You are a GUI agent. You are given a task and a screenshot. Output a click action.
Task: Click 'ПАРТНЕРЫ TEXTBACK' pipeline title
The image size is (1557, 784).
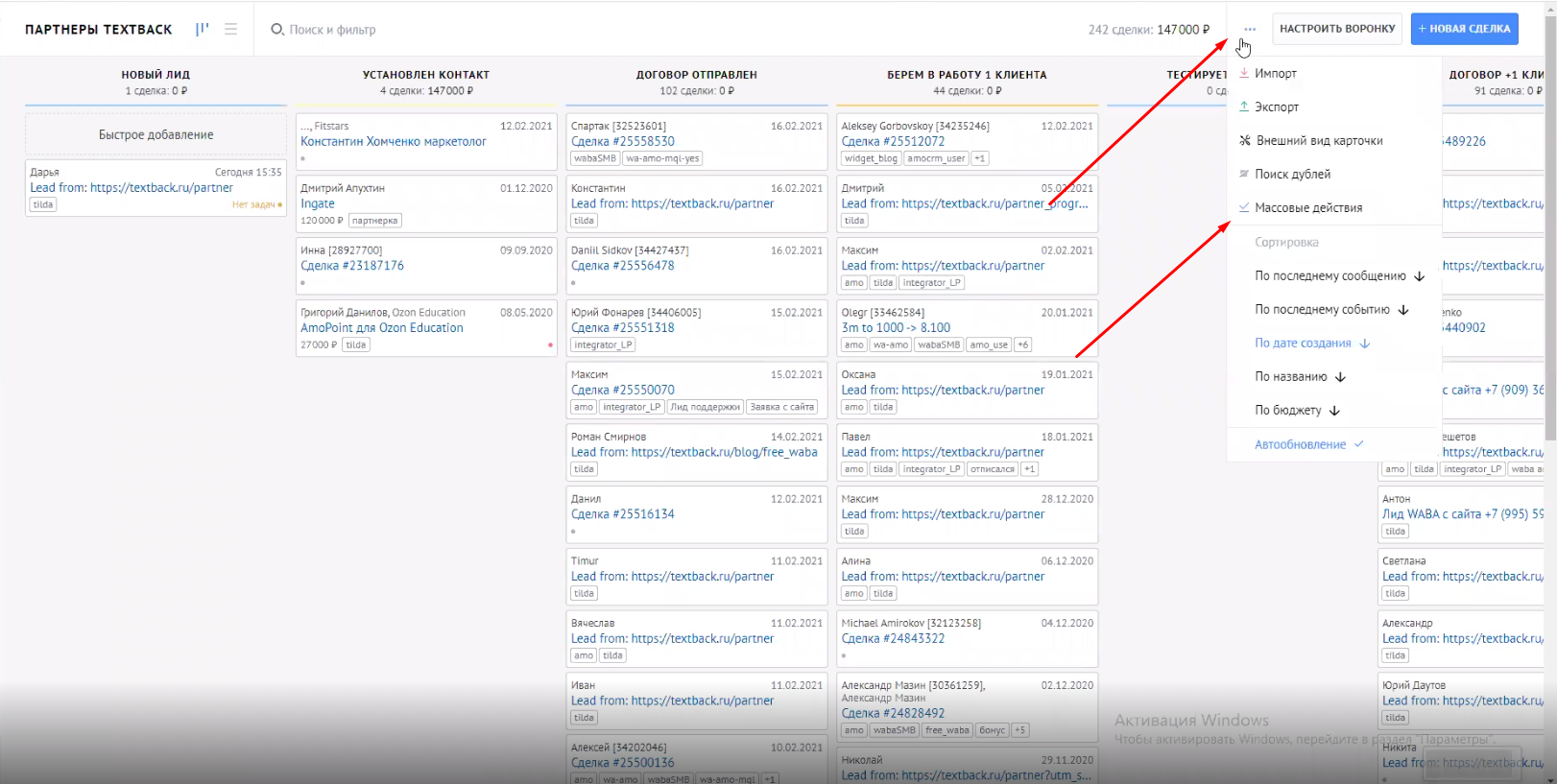(x=99, y=30)
